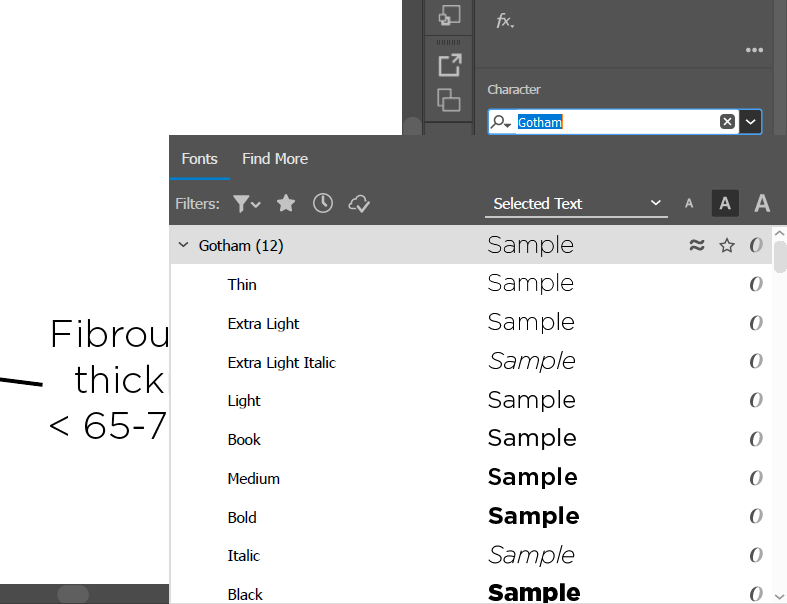Click the Bold Sample preview text
Screen dimensions: 787x604
[534, 516]
